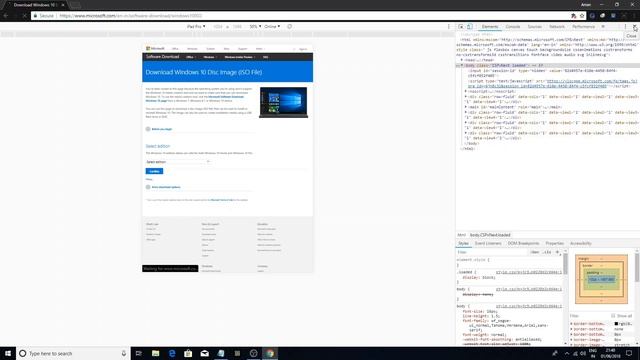Select the inspect element picker icon
The image size is (640, 360).
coord(461,27)
